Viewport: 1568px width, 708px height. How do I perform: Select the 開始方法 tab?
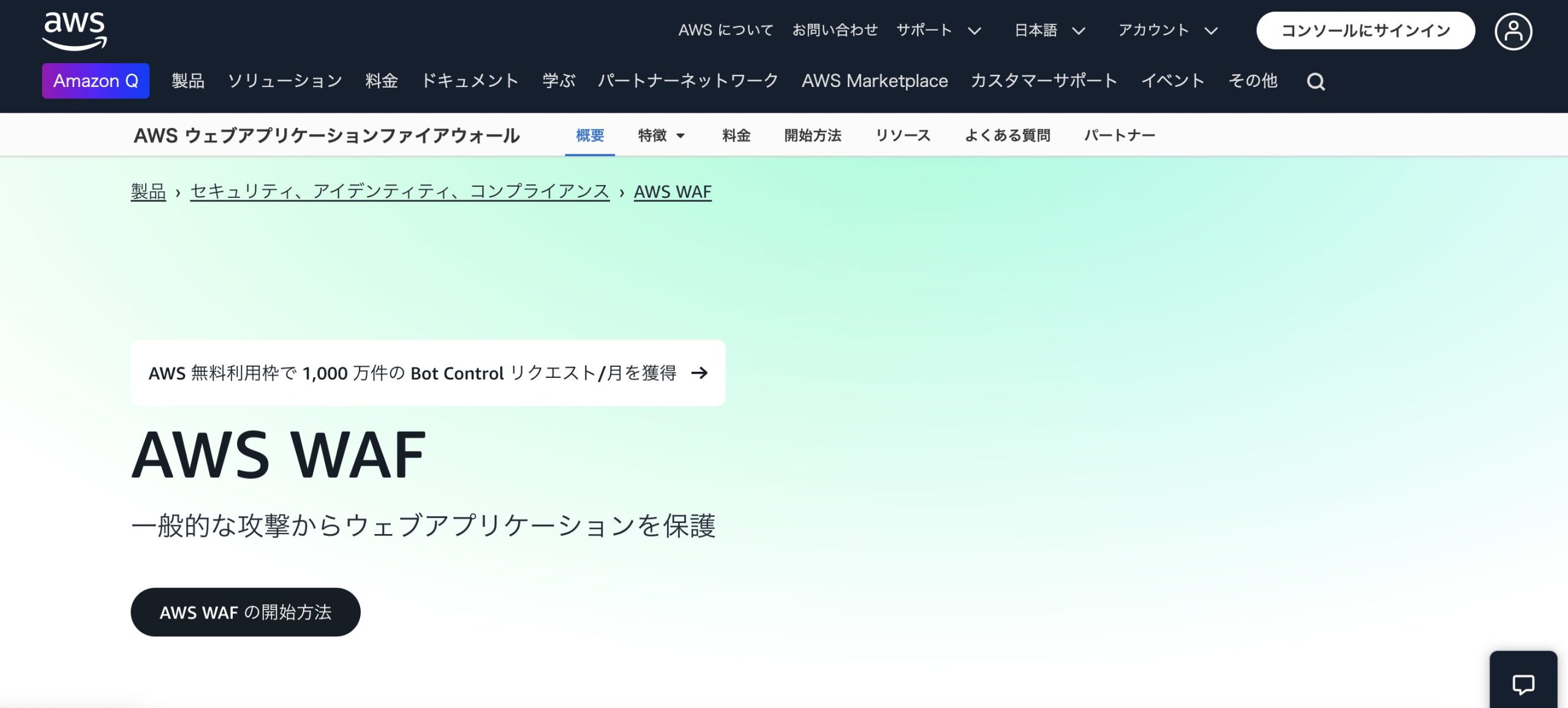click(813, 135)
